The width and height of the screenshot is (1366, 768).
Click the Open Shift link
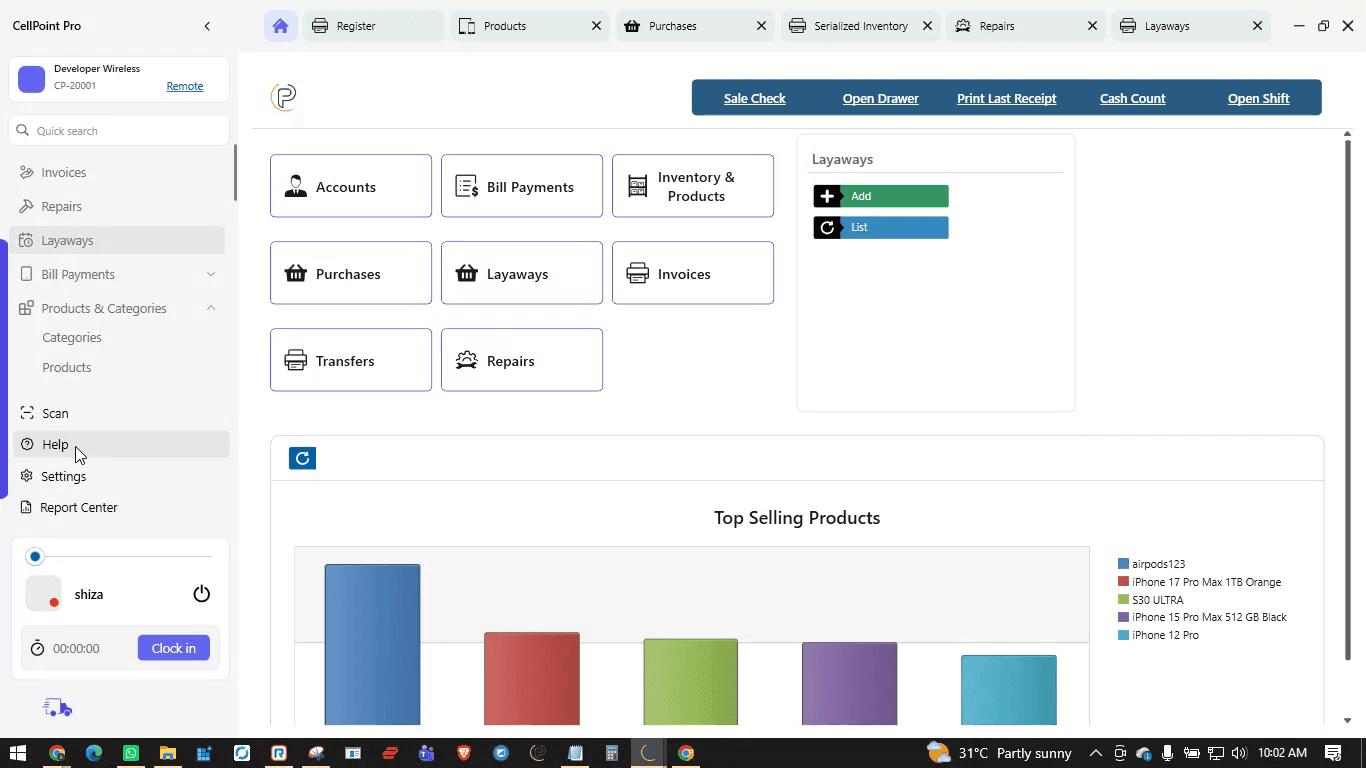coord(1259,98)
